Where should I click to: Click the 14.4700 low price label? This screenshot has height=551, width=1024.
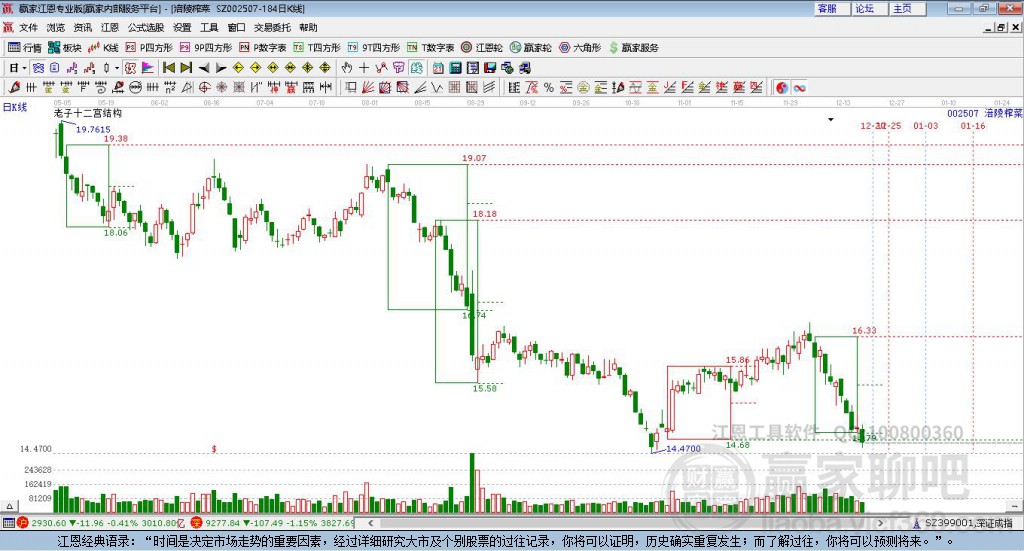(683, 449)
